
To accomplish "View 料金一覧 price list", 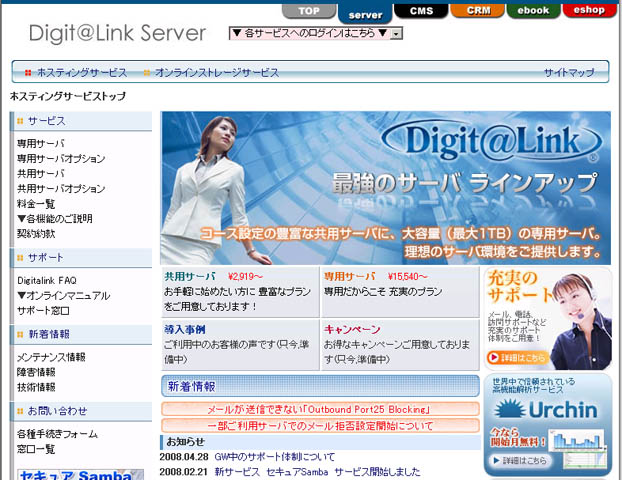I will [x=36, y=204].
